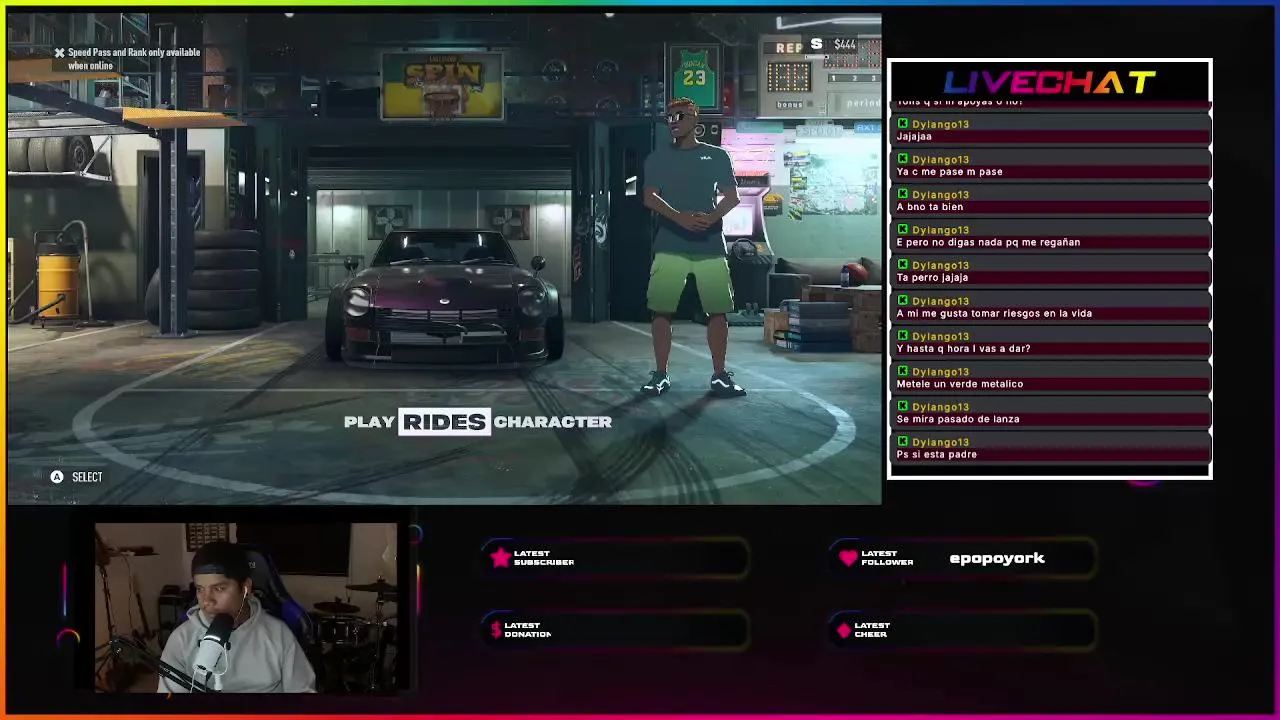Click Xbox icon above Ya c me pase

pyautogui.click(x=903, y=159)
